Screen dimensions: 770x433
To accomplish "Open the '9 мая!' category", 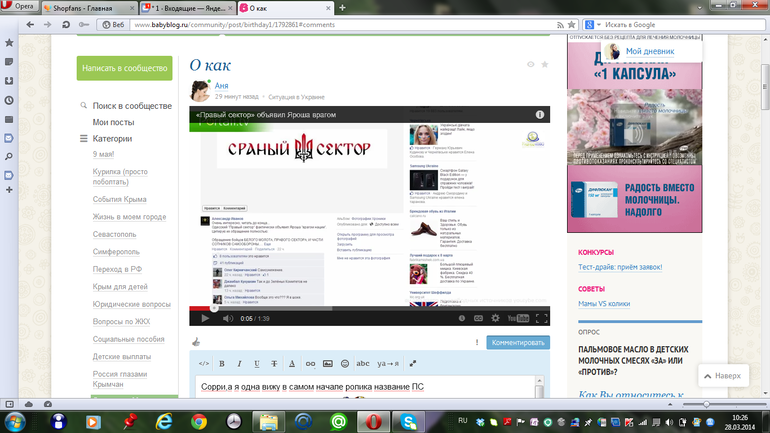I will click(103, 154).
